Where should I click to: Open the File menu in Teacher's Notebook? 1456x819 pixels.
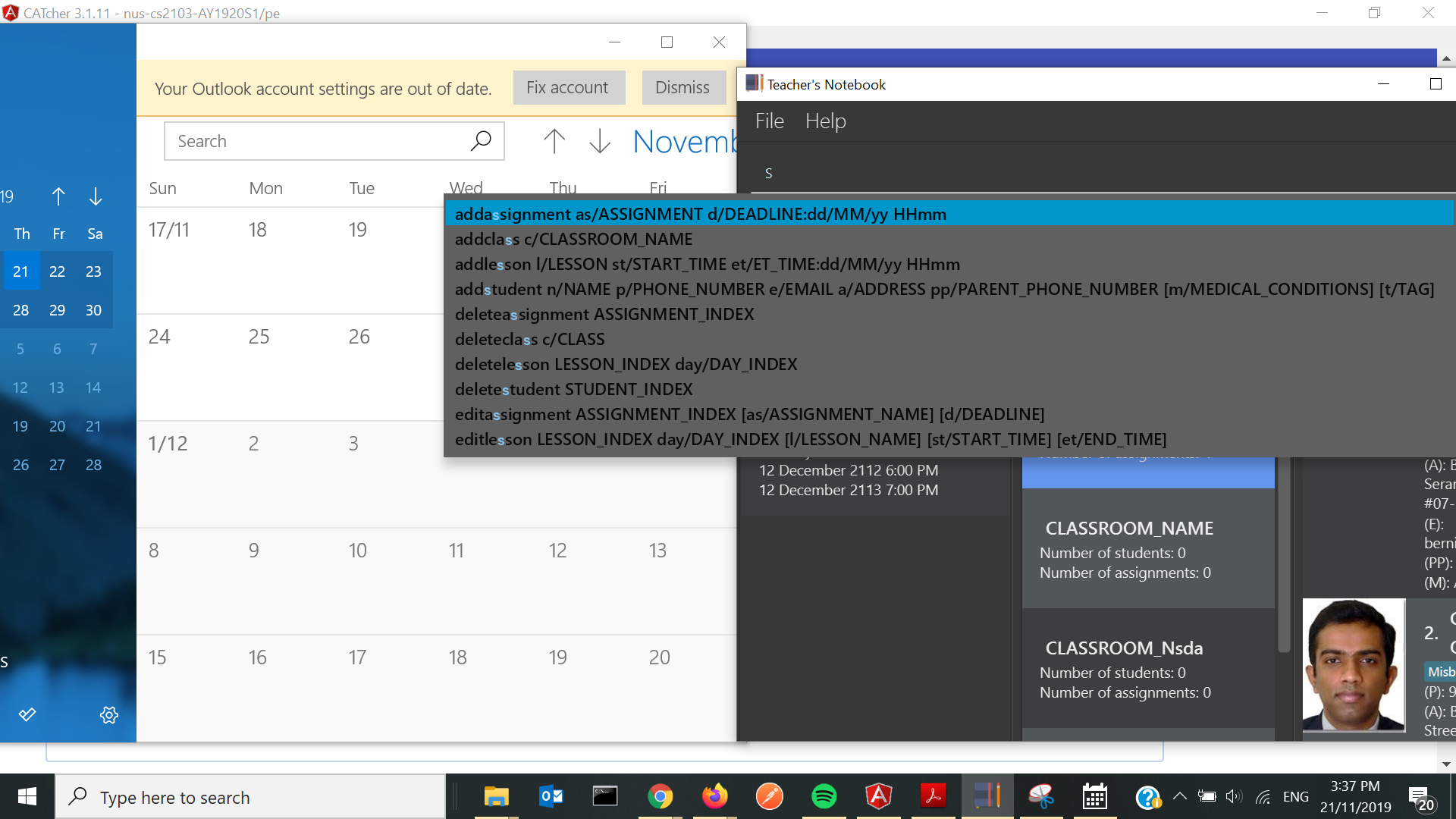[769, 121]
